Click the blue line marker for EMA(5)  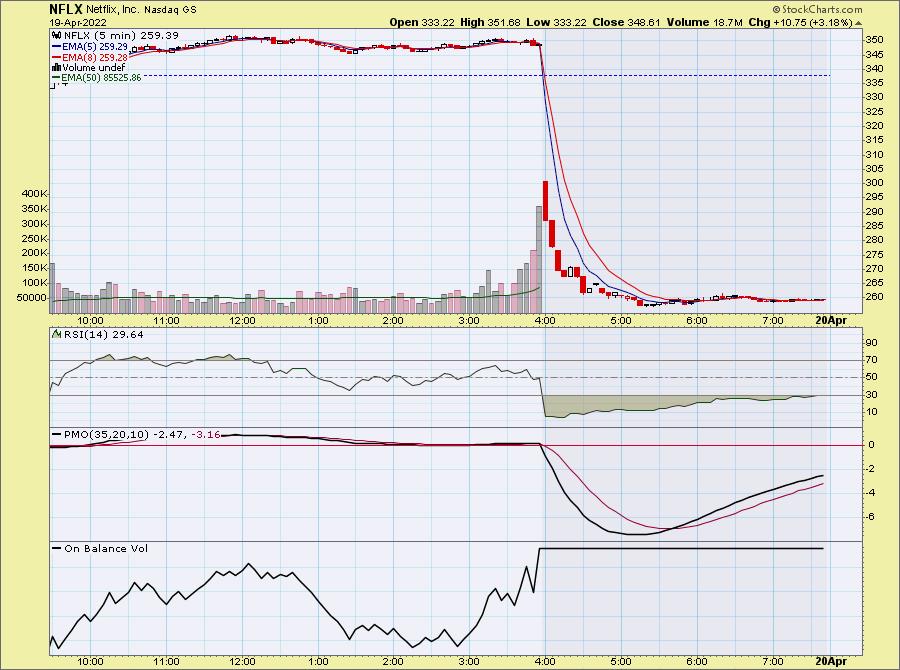tap(57, 47)
